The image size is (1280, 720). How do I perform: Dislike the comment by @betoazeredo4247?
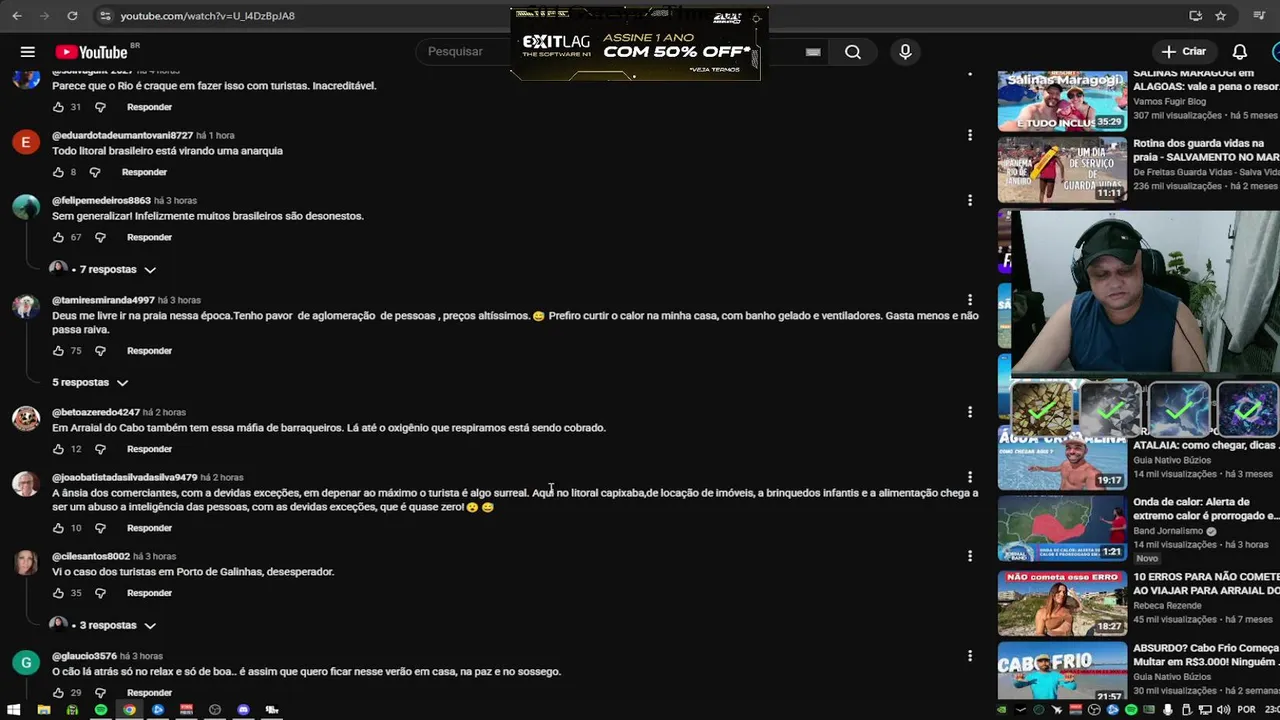click(100, 449)
